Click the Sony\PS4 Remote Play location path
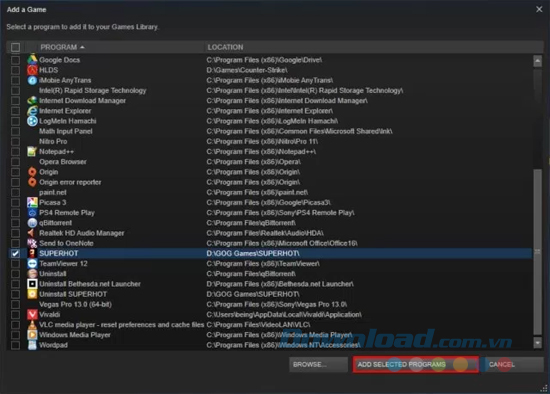Viewport: 550px width, 394px height. click(280, 213)
